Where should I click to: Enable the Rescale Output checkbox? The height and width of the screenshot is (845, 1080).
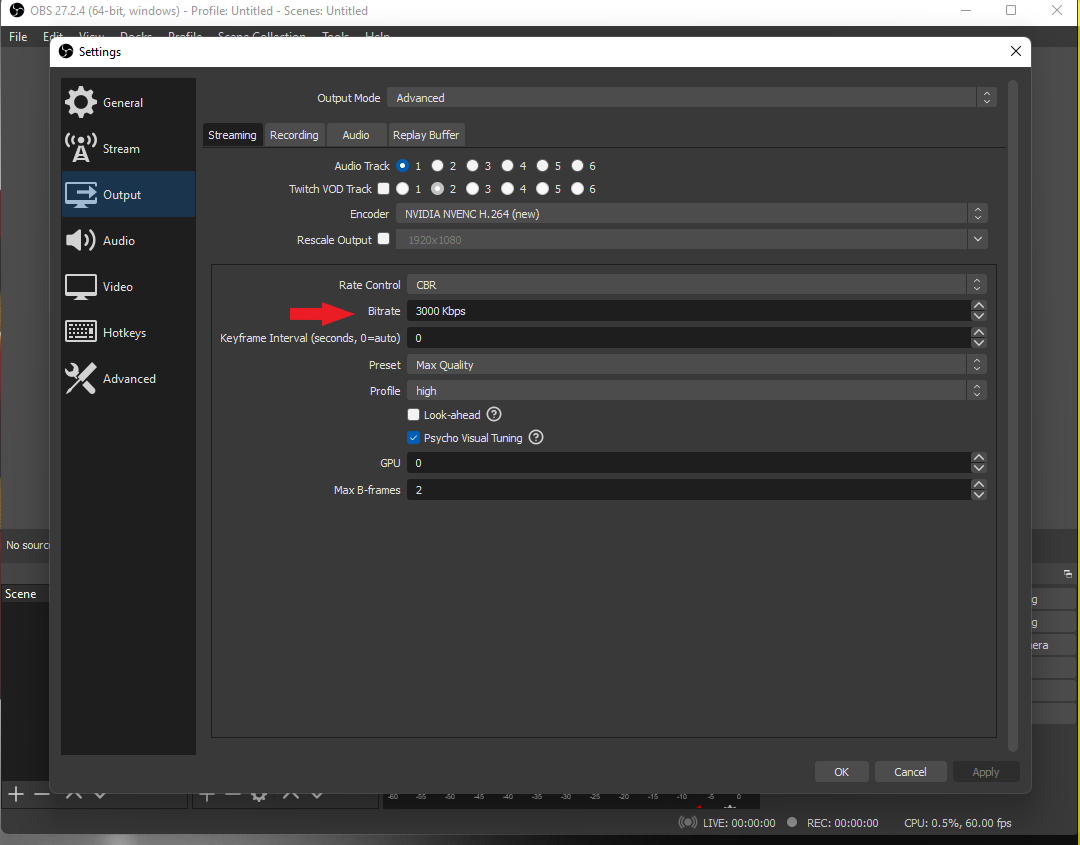(x=384, y=238)
